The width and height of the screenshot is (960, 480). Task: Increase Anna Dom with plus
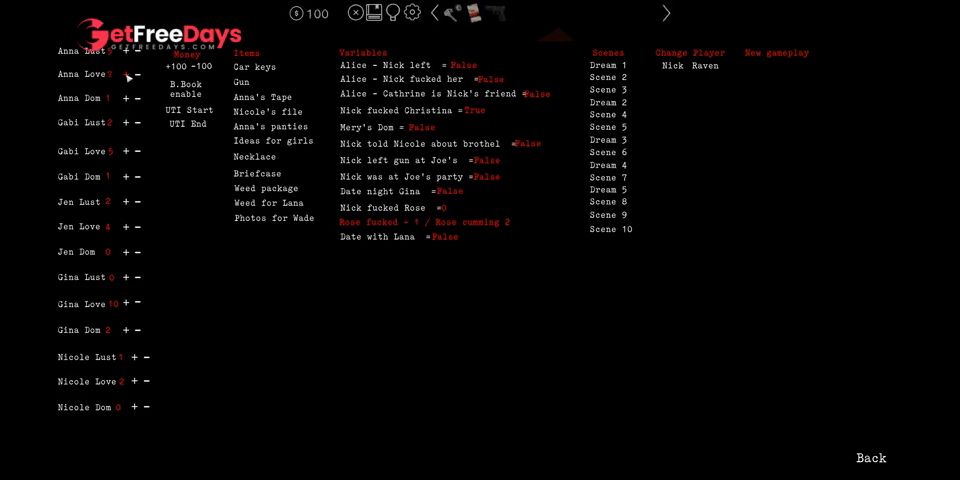(126, 99)
